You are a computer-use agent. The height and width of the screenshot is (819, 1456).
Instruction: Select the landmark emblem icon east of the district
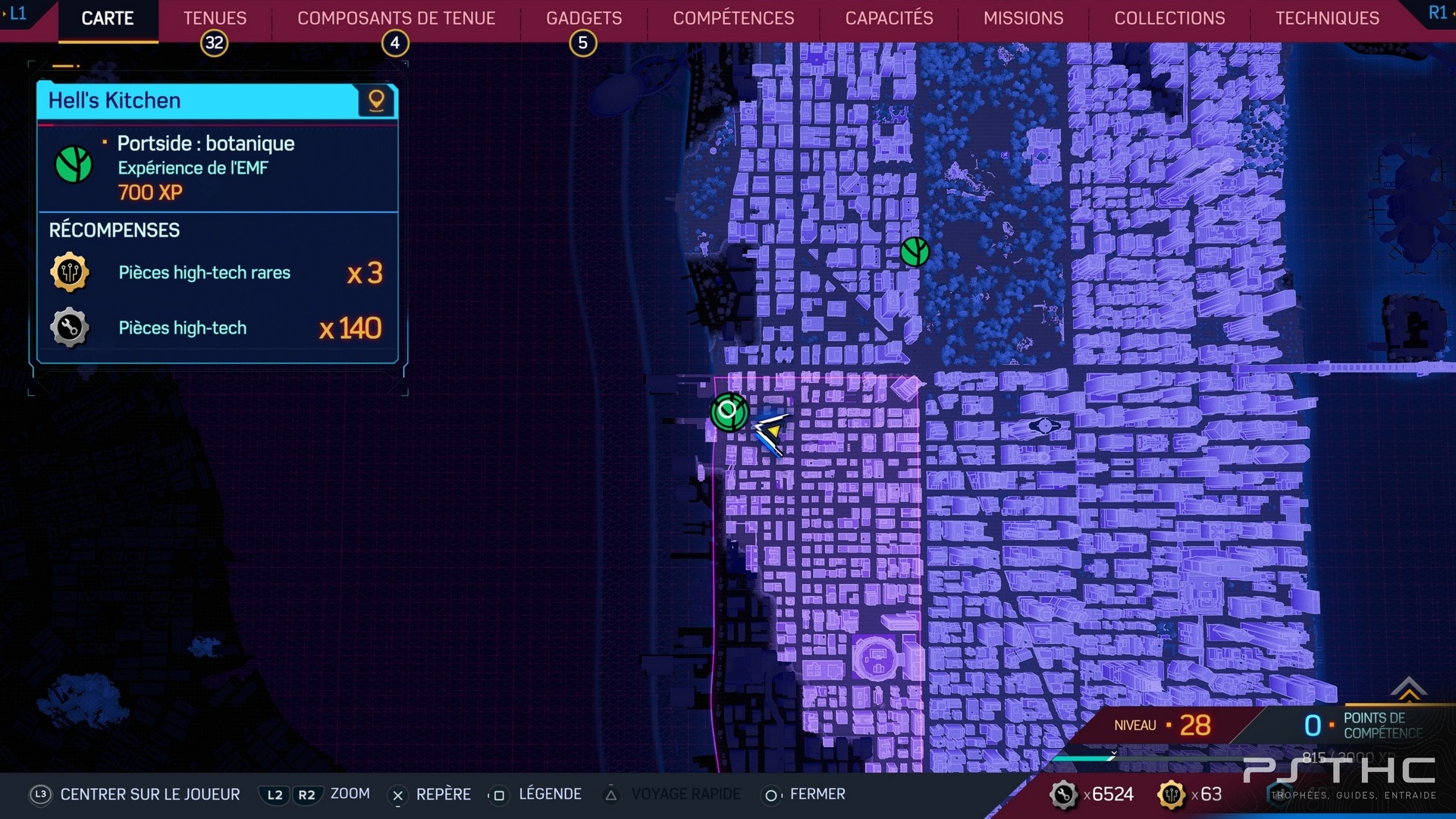[1044, 426]
